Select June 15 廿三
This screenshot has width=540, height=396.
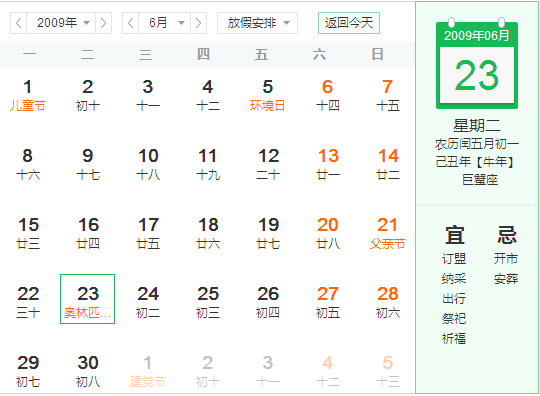click(x=28, y=233)
